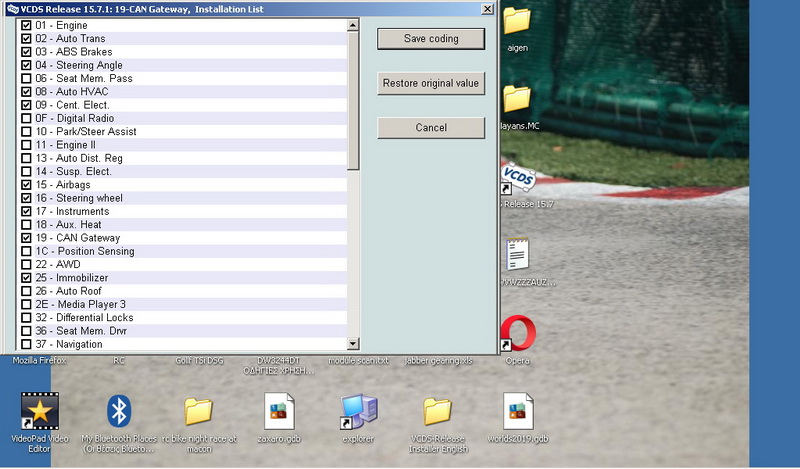
Task: Select the Mozilla Firefox desktop label
Action: [x=39, y=360]
